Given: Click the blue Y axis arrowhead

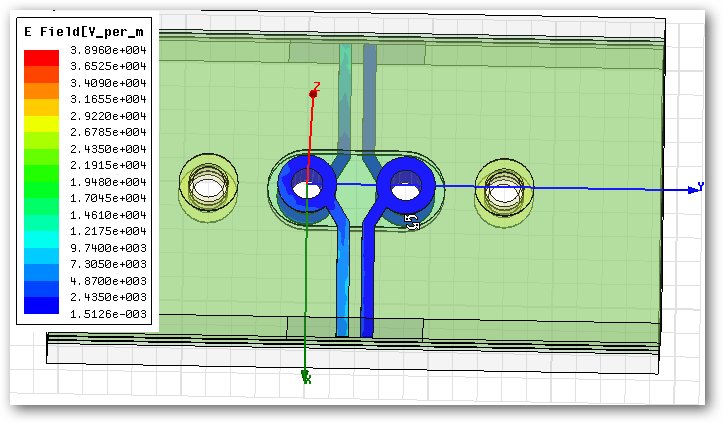Looking at the screenshot, I should 693,190.
